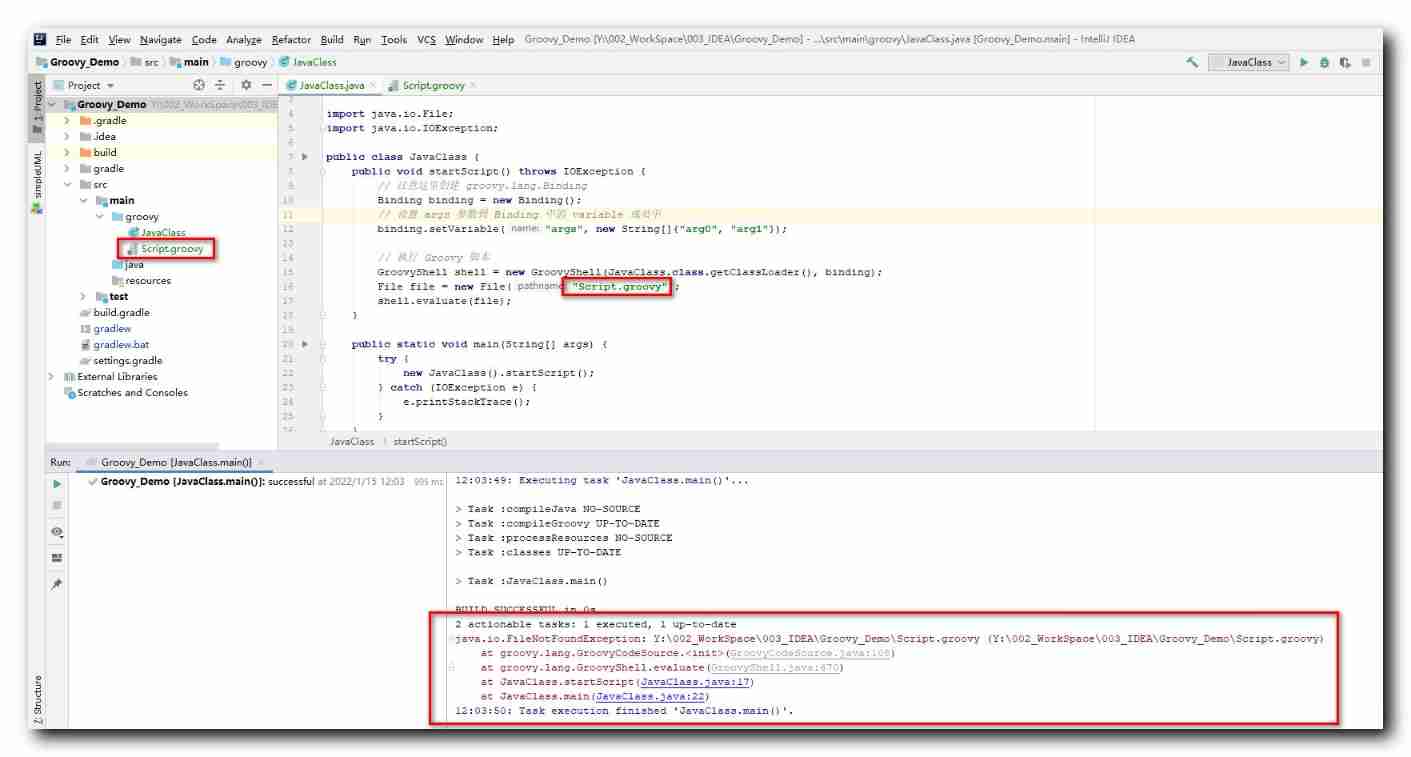Screen dimensions: 1411x757
Task: Click the run gutter arrow beside main method
Action: pyautogui.click(x=305, y=344)
